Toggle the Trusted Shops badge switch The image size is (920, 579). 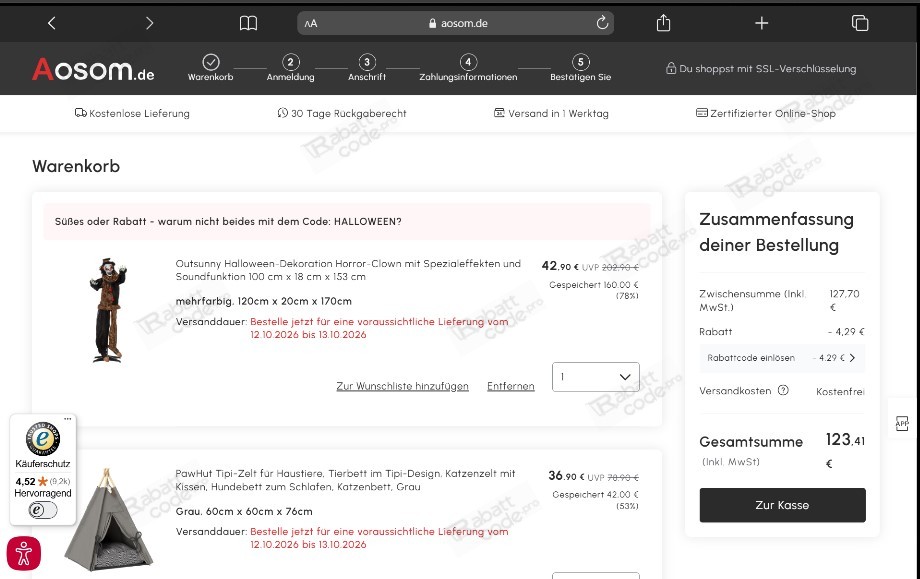point(43,510)
